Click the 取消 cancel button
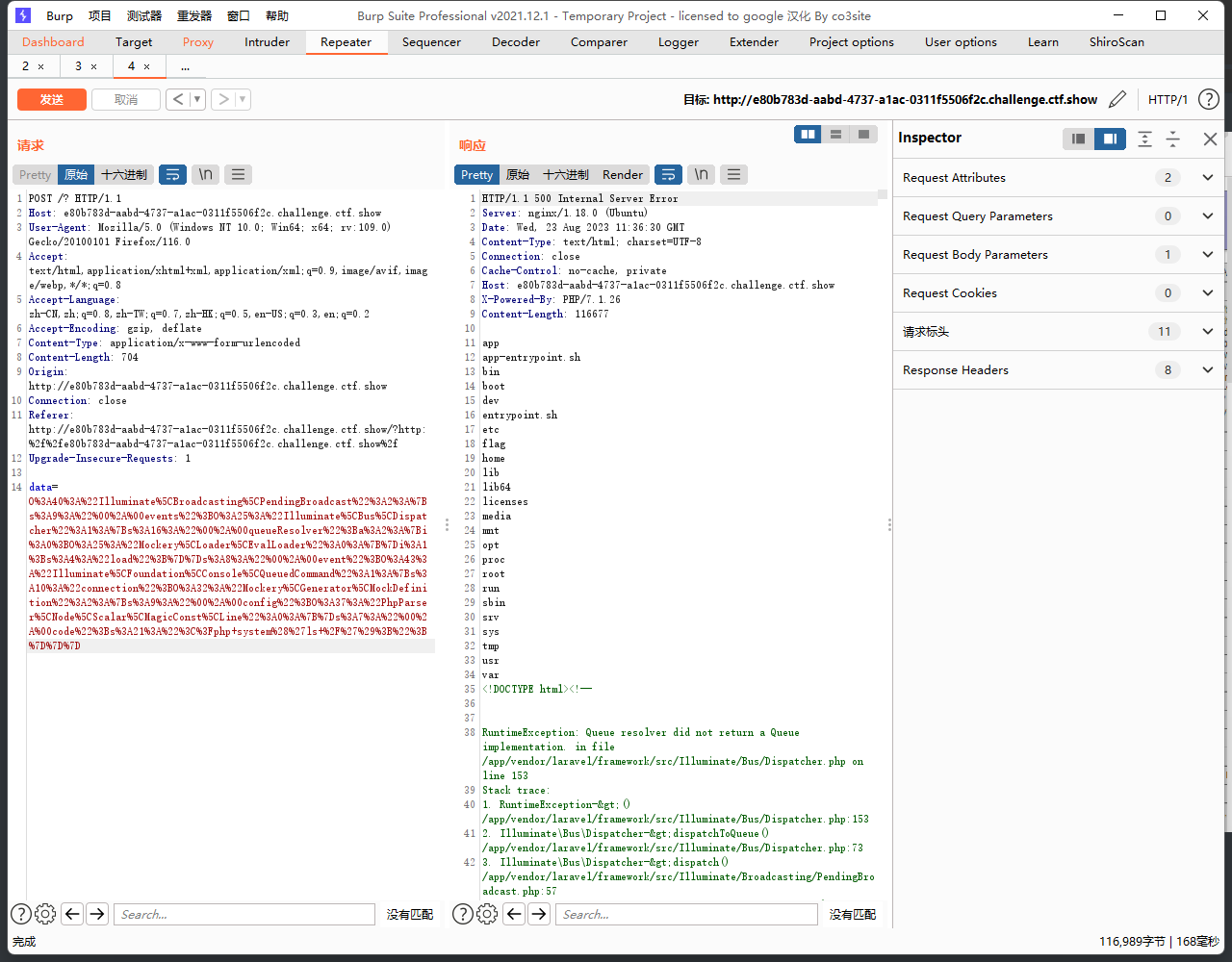1232x962 pixels. coord(126,99)
